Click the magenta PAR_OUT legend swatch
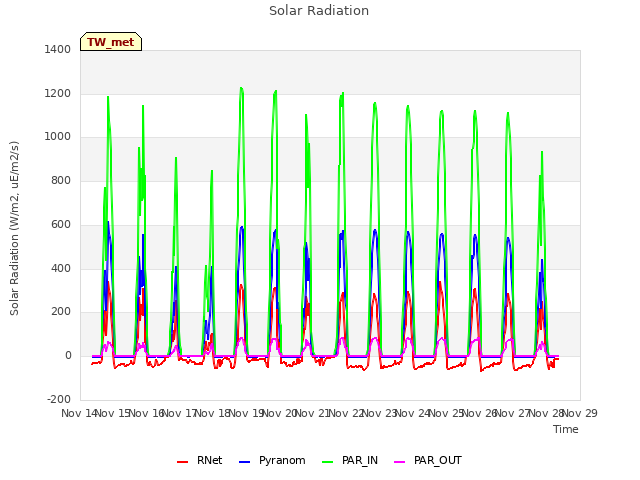This screenshot has width=640, height=480. coord(400,462)
